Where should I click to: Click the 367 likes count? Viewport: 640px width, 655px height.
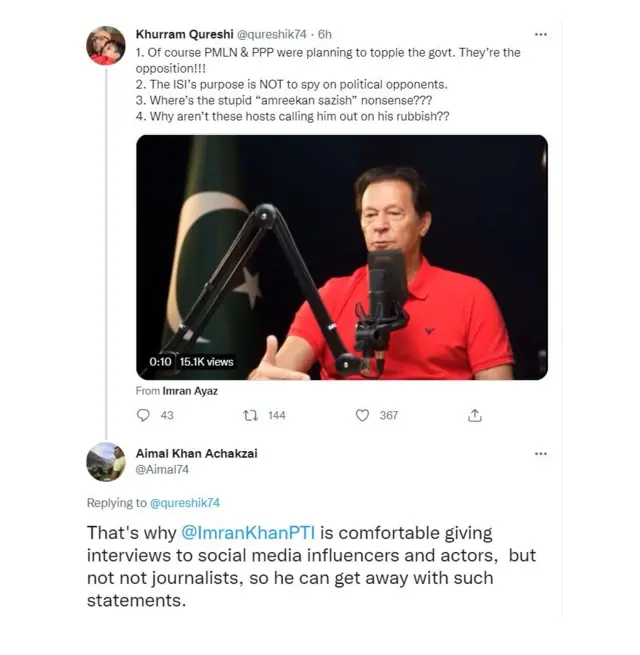[388, 415]
